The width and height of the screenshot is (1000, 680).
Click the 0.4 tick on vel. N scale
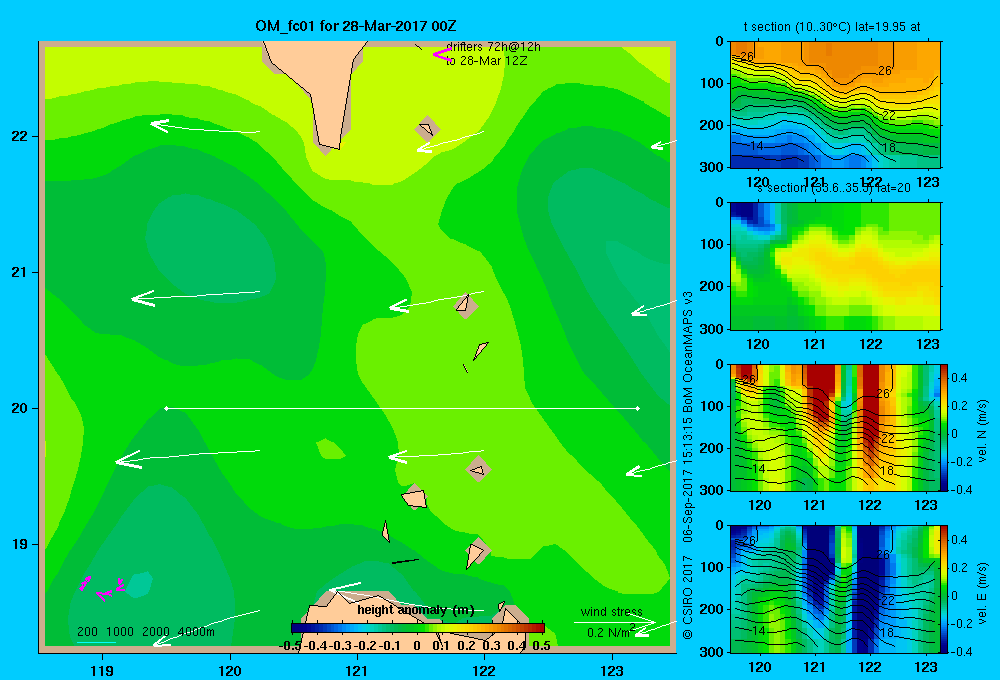[x=960, y=378]
